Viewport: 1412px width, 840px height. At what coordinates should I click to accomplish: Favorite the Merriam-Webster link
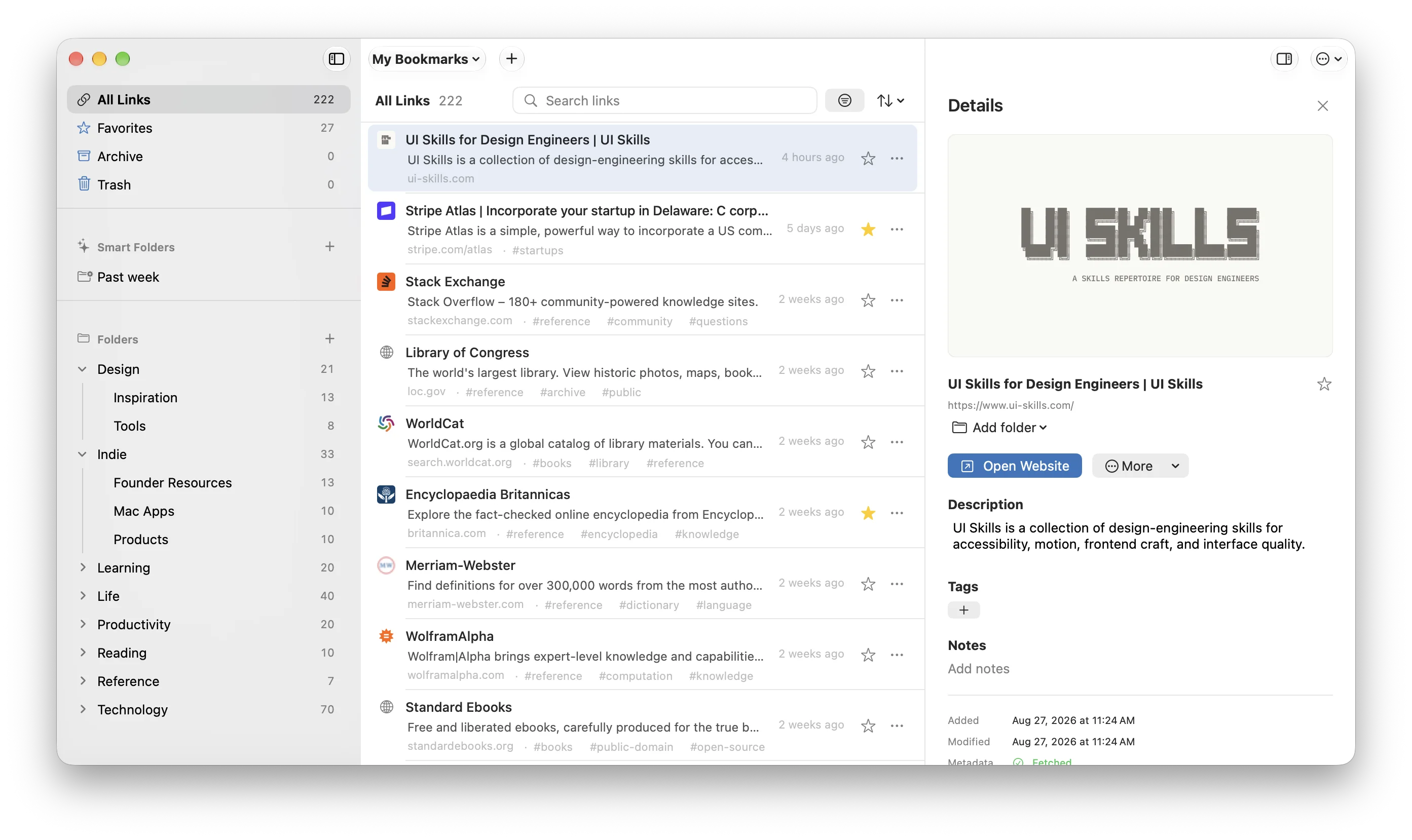point(868,584)
